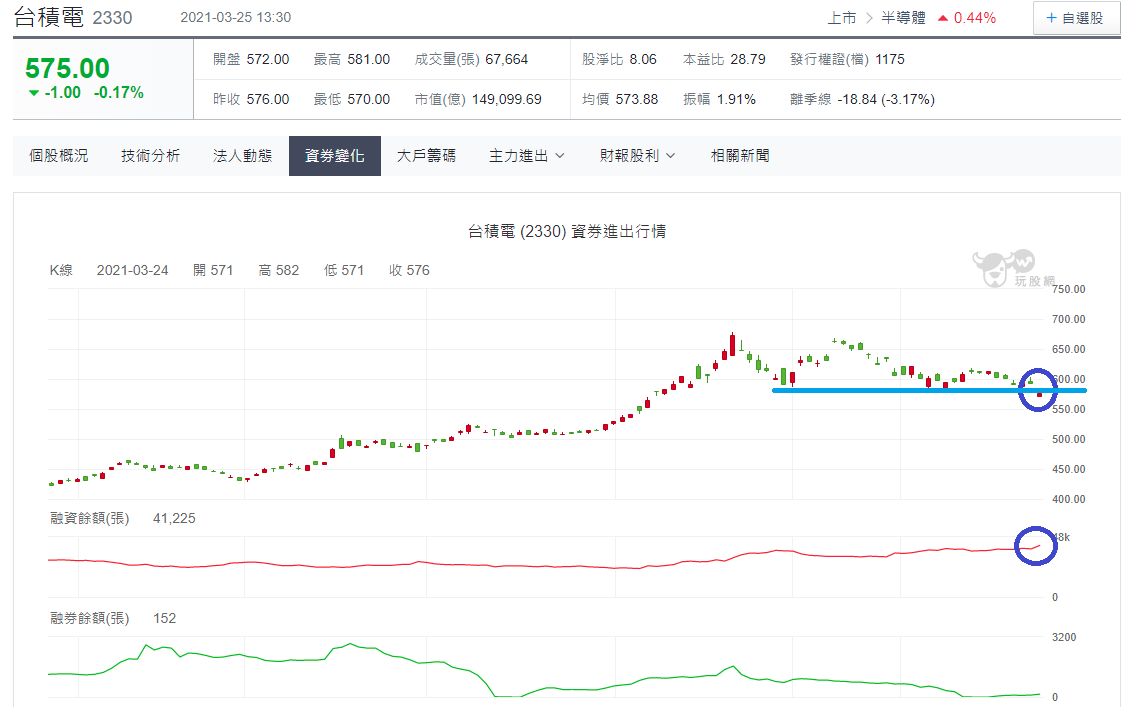Switch to 技術分析 tab
Screen dimensions: 1128x707
click(150, 156)
